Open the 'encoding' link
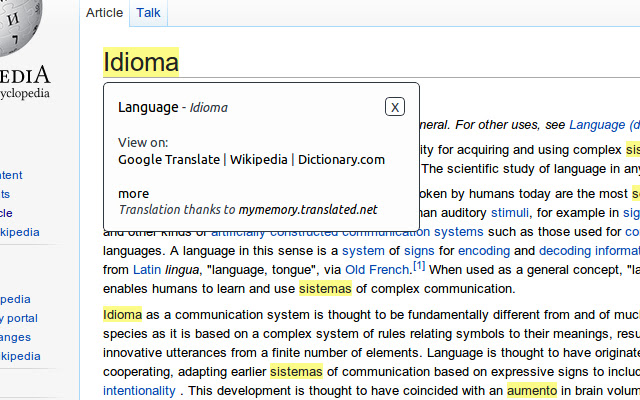The image size is (640, 400). point(484,251)
